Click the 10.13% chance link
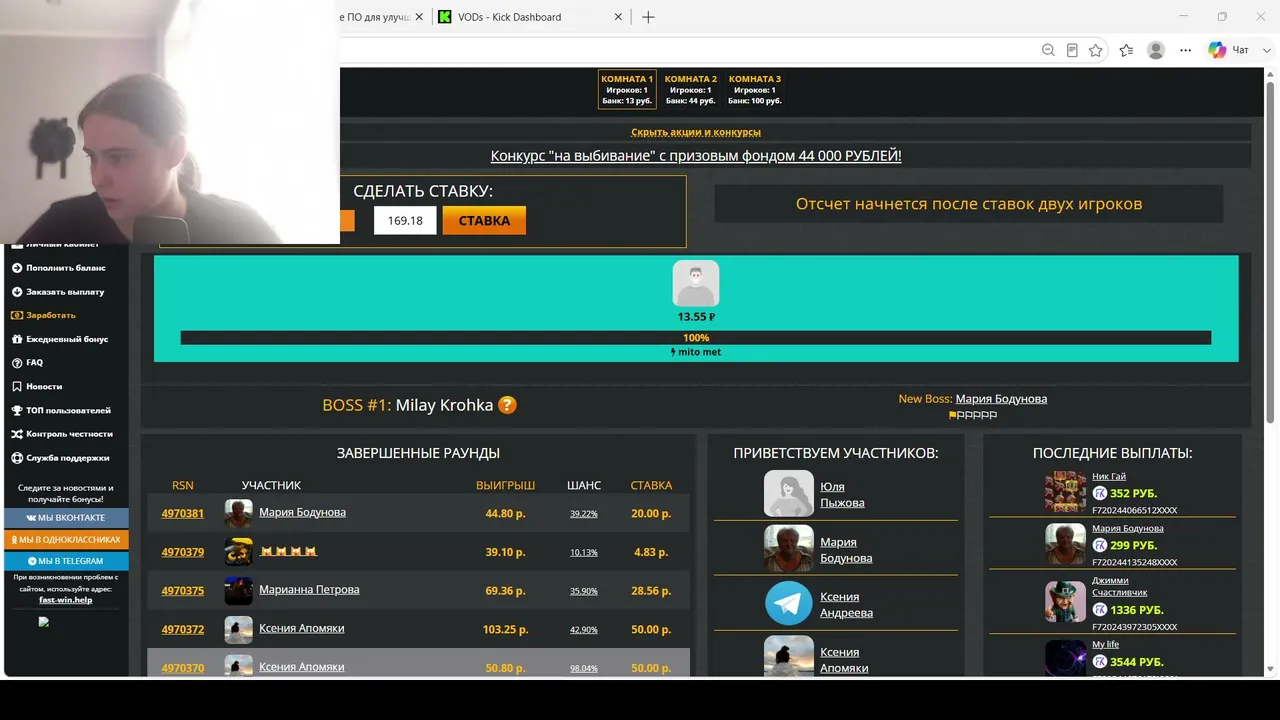 584,552
